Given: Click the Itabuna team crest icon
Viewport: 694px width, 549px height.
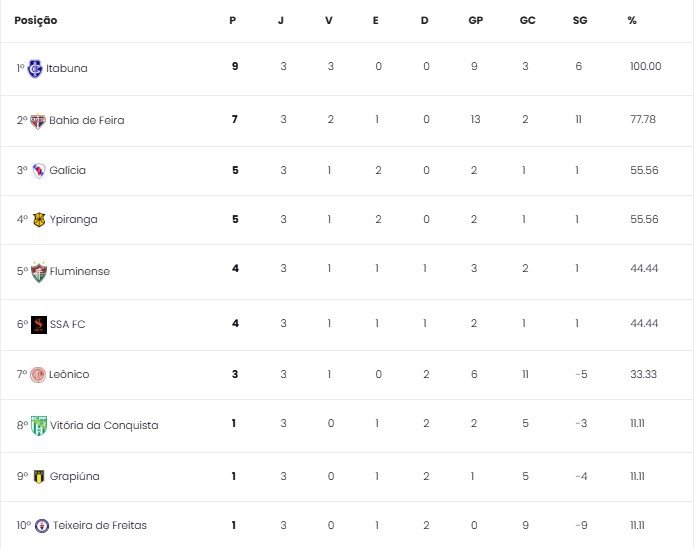Looking at the screenshot, I should (x=35, y=68).
